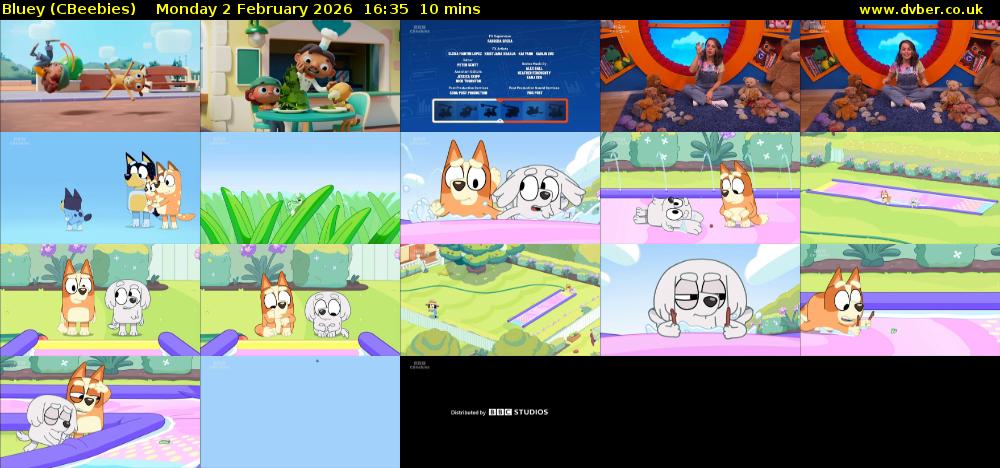
Task: Select frame of both dogs sitting looking down
Action: [300, 300]
